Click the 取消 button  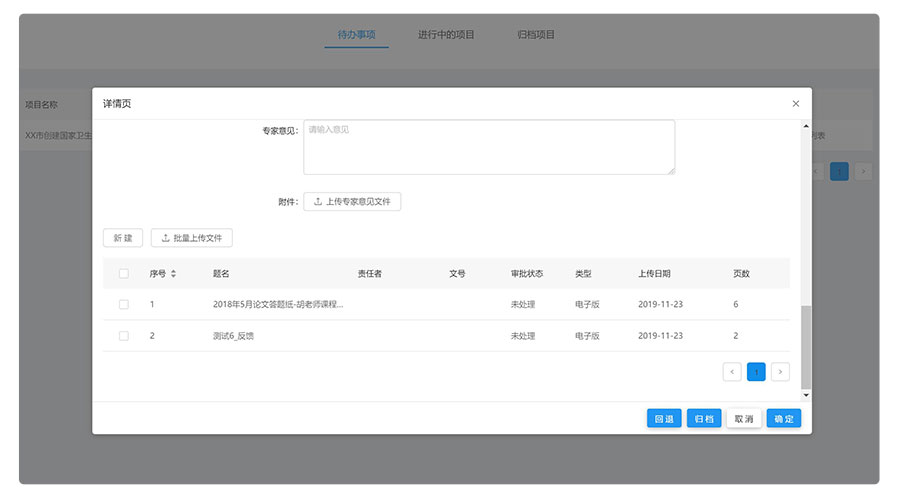(744, 418)
